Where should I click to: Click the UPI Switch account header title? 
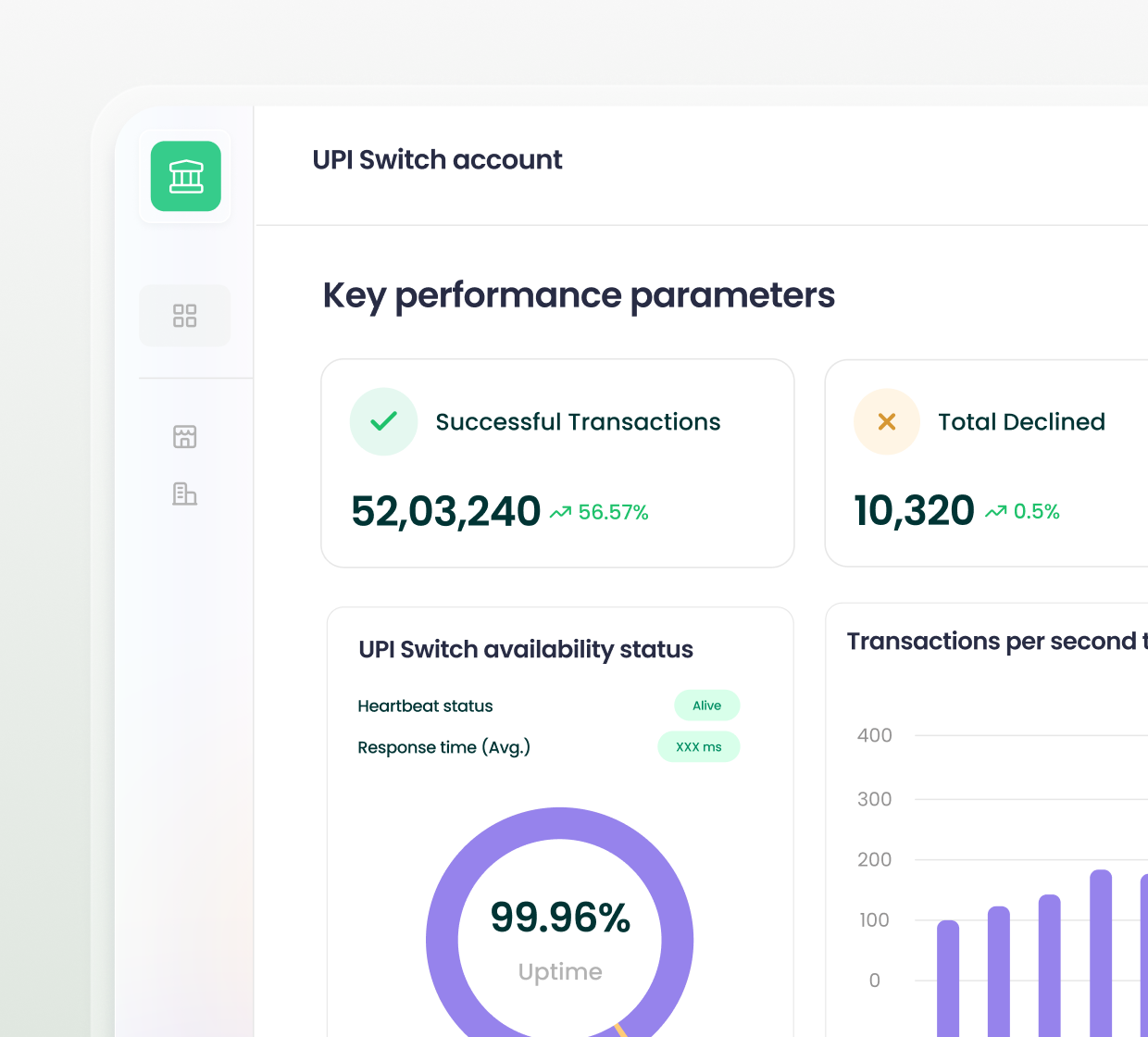[437, 159]
